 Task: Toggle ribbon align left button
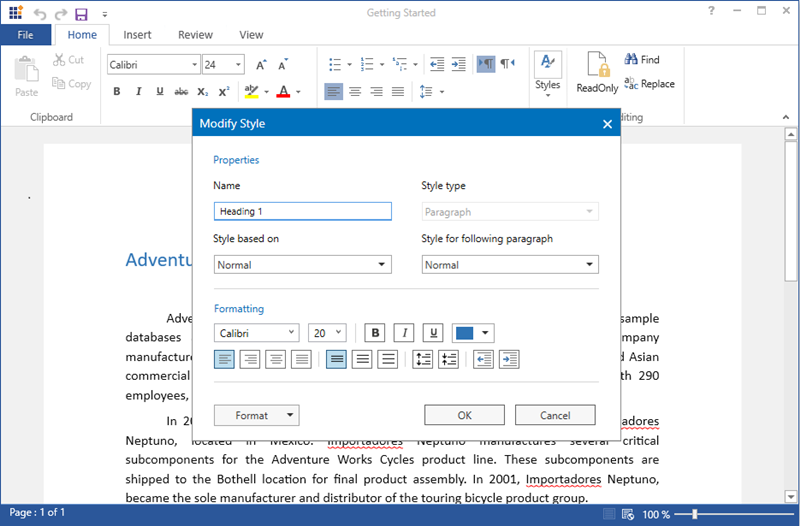pyautogui.click(x=334, y=92)
